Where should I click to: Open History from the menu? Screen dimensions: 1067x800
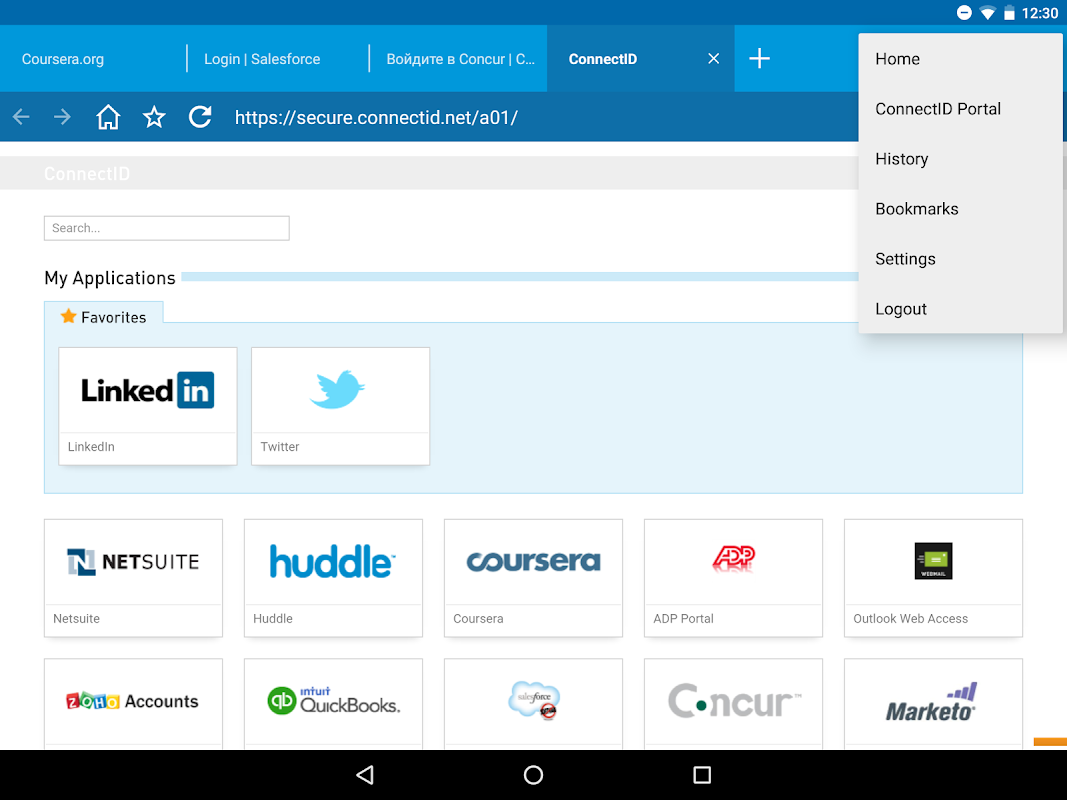pyautogui.click(x=960, y=159)
